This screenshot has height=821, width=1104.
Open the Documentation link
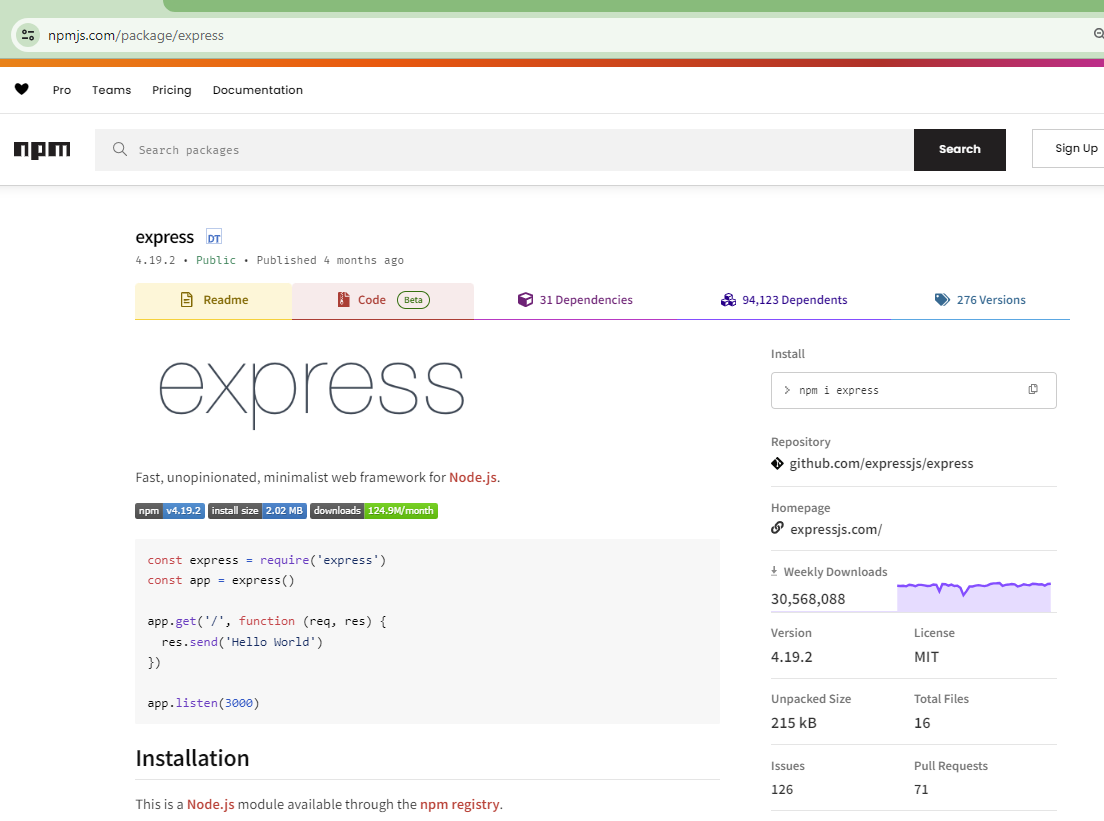click(258, 90)
